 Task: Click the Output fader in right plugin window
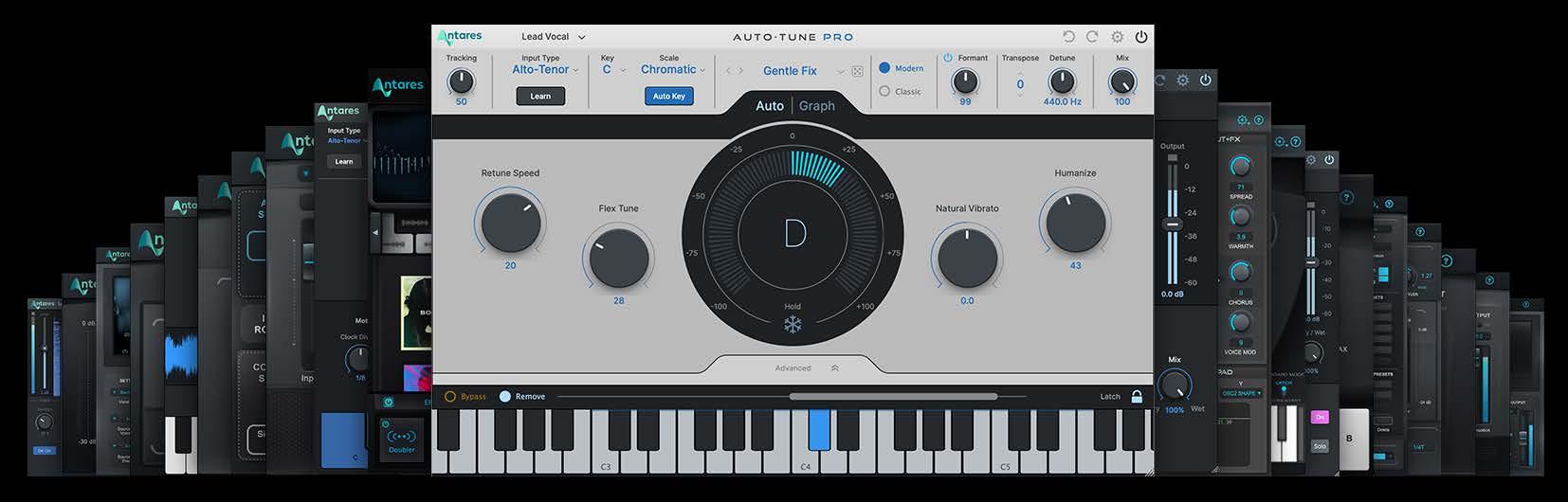pos(1173,224)
